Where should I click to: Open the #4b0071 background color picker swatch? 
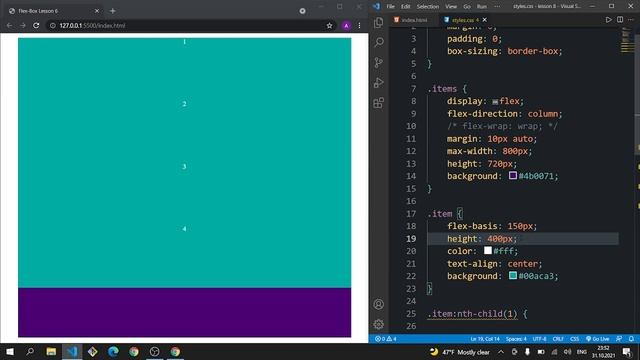(513, 176)
